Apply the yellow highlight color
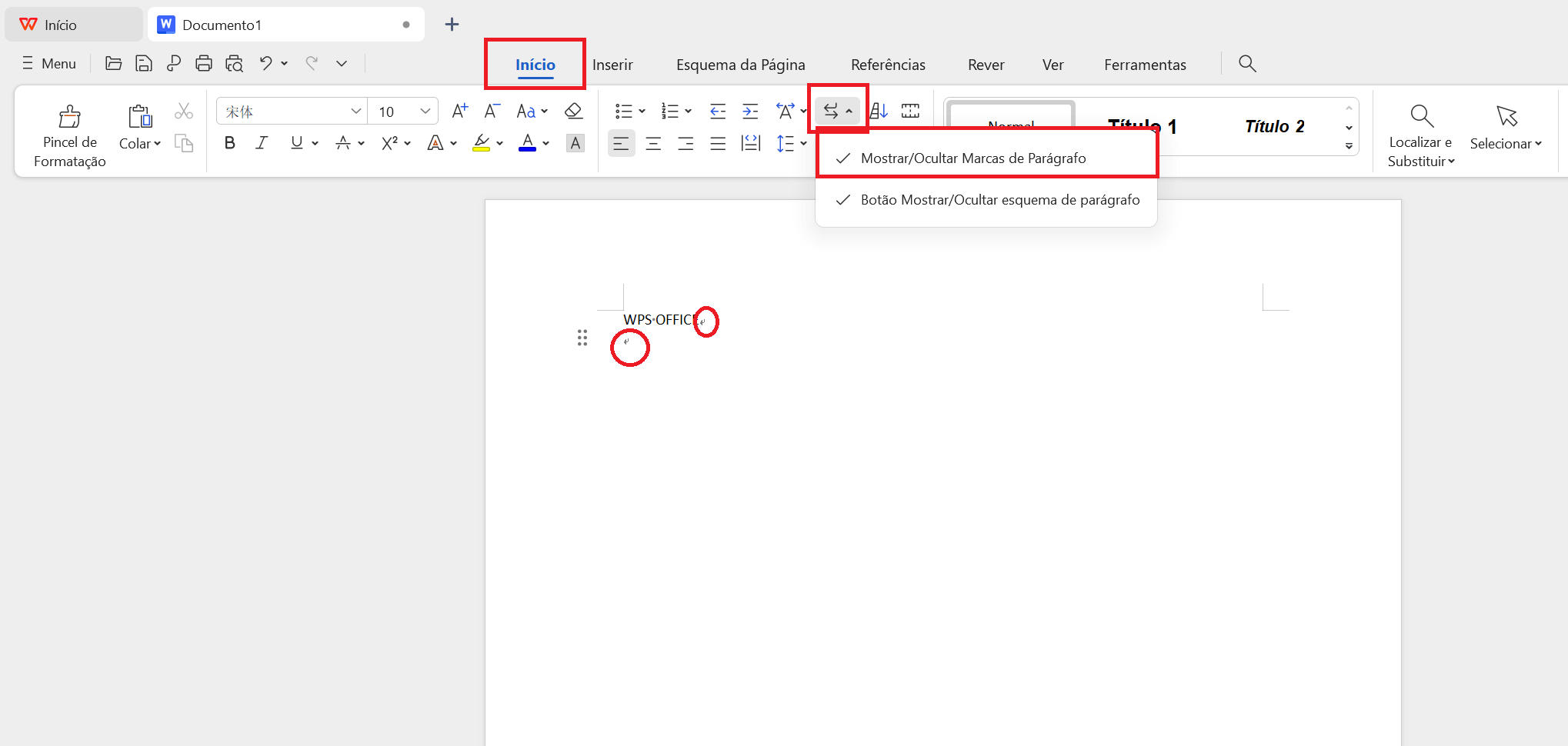This screenshot has height=746, width=1568. pyautogui.click(x=482, y=144)
